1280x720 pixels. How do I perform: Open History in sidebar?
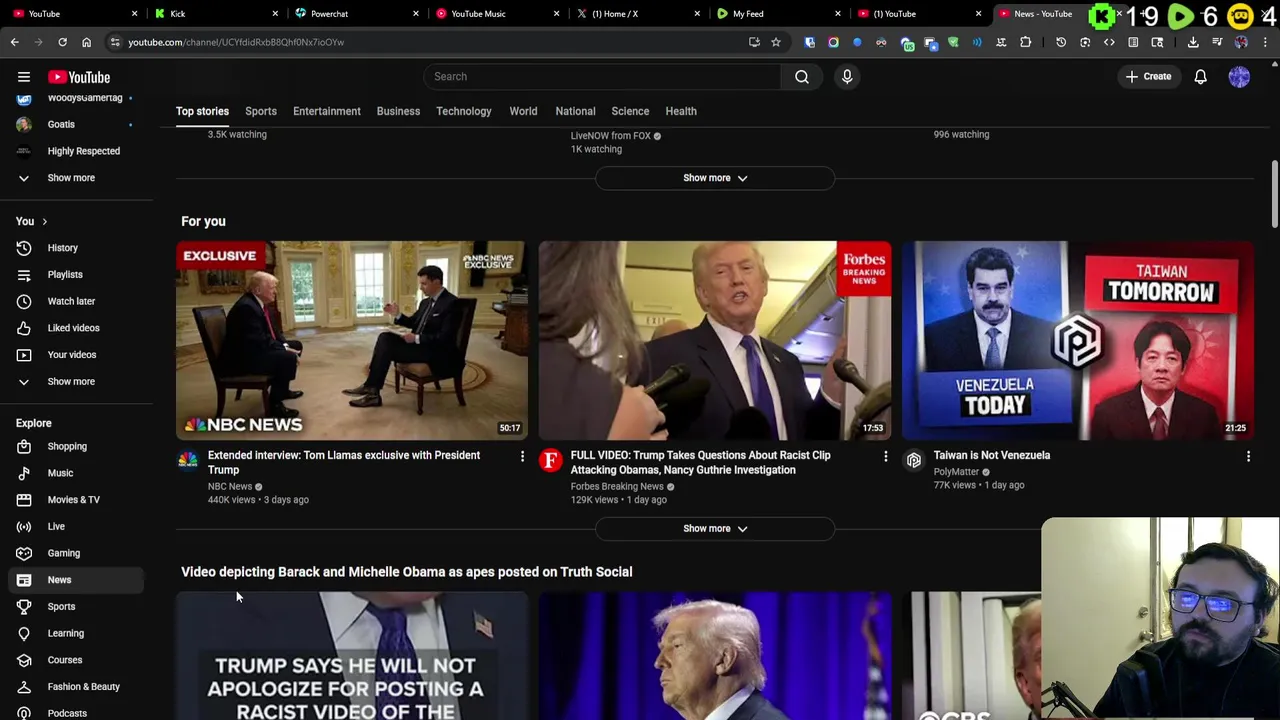(x=77, y=248)
